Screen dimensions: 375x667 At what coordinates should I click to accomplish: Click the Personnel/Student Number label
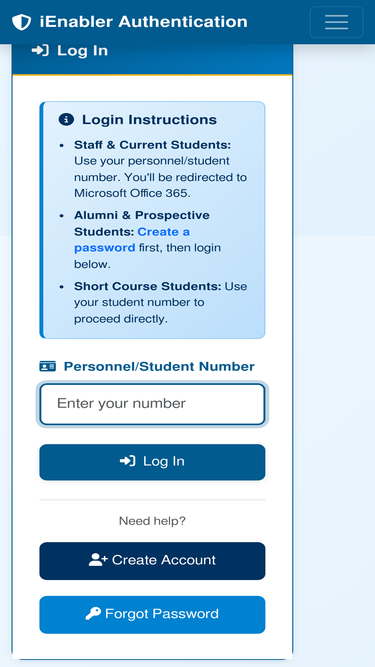(159, 366)
